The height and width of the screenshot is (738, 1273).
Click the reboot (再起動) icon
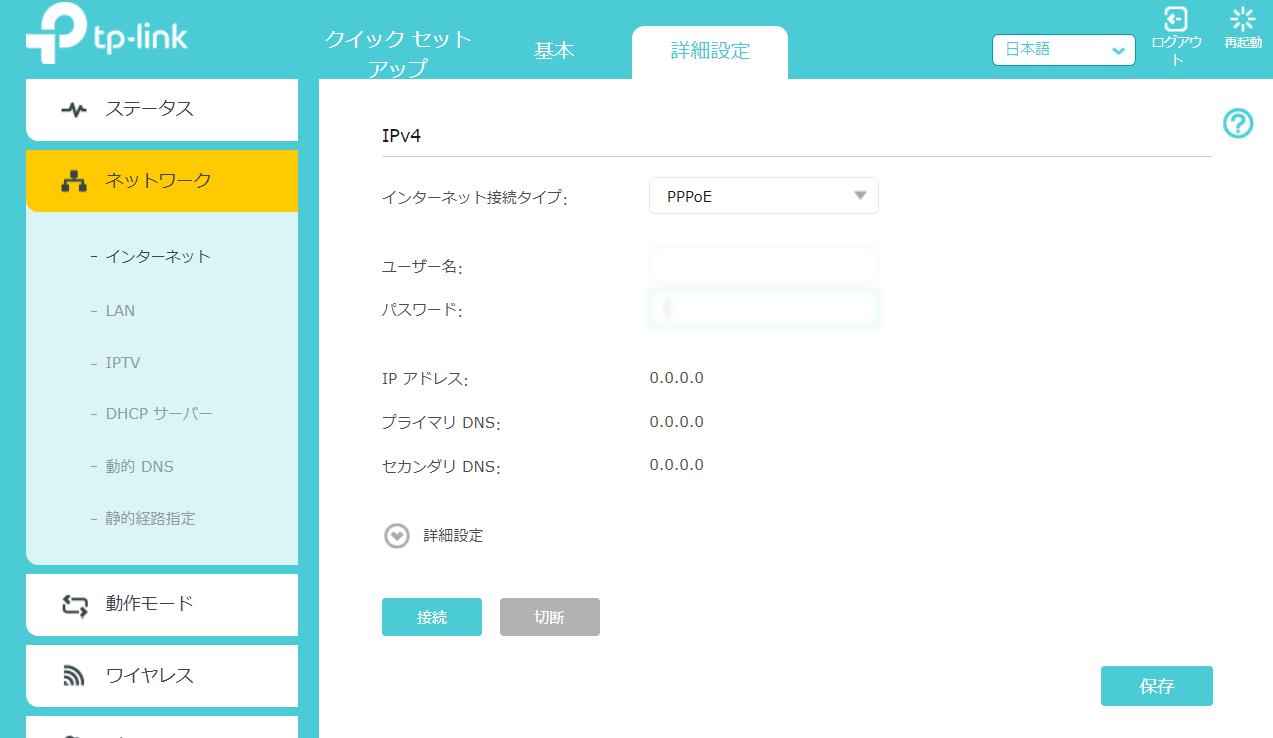1243,19
